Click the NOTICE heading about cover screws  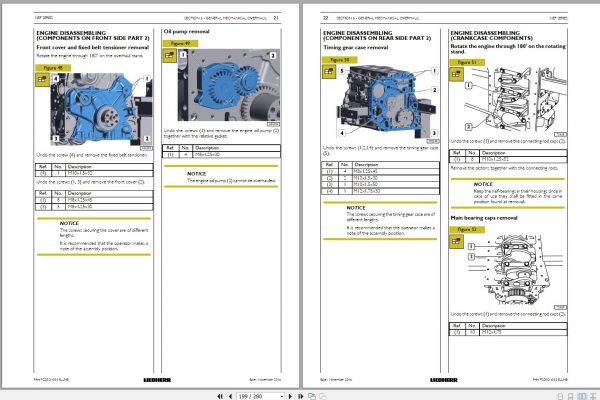(69, 224)
